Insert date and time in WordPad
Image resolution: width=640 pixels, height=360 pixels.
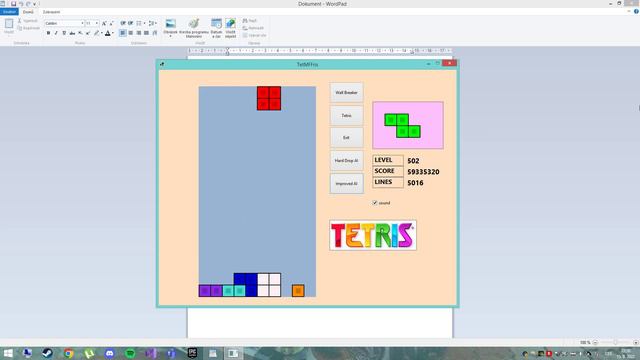point(216,27)
